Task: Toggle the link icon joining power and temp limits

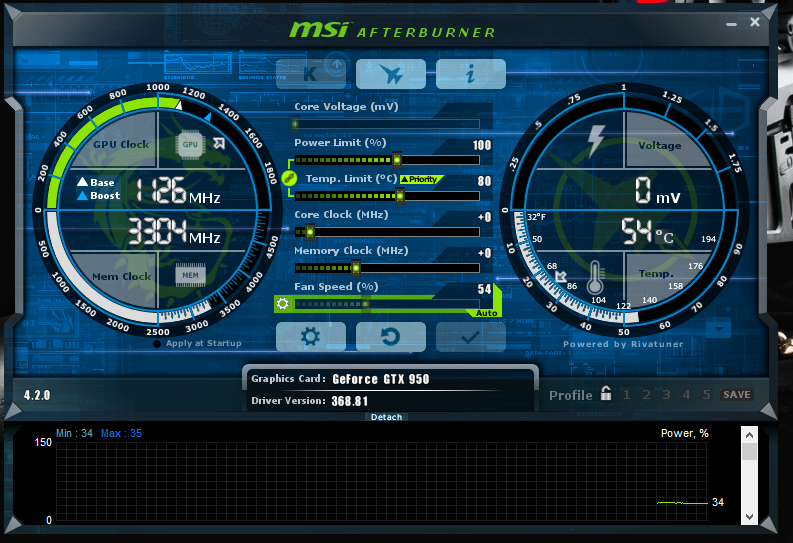Action: point(288,178)
